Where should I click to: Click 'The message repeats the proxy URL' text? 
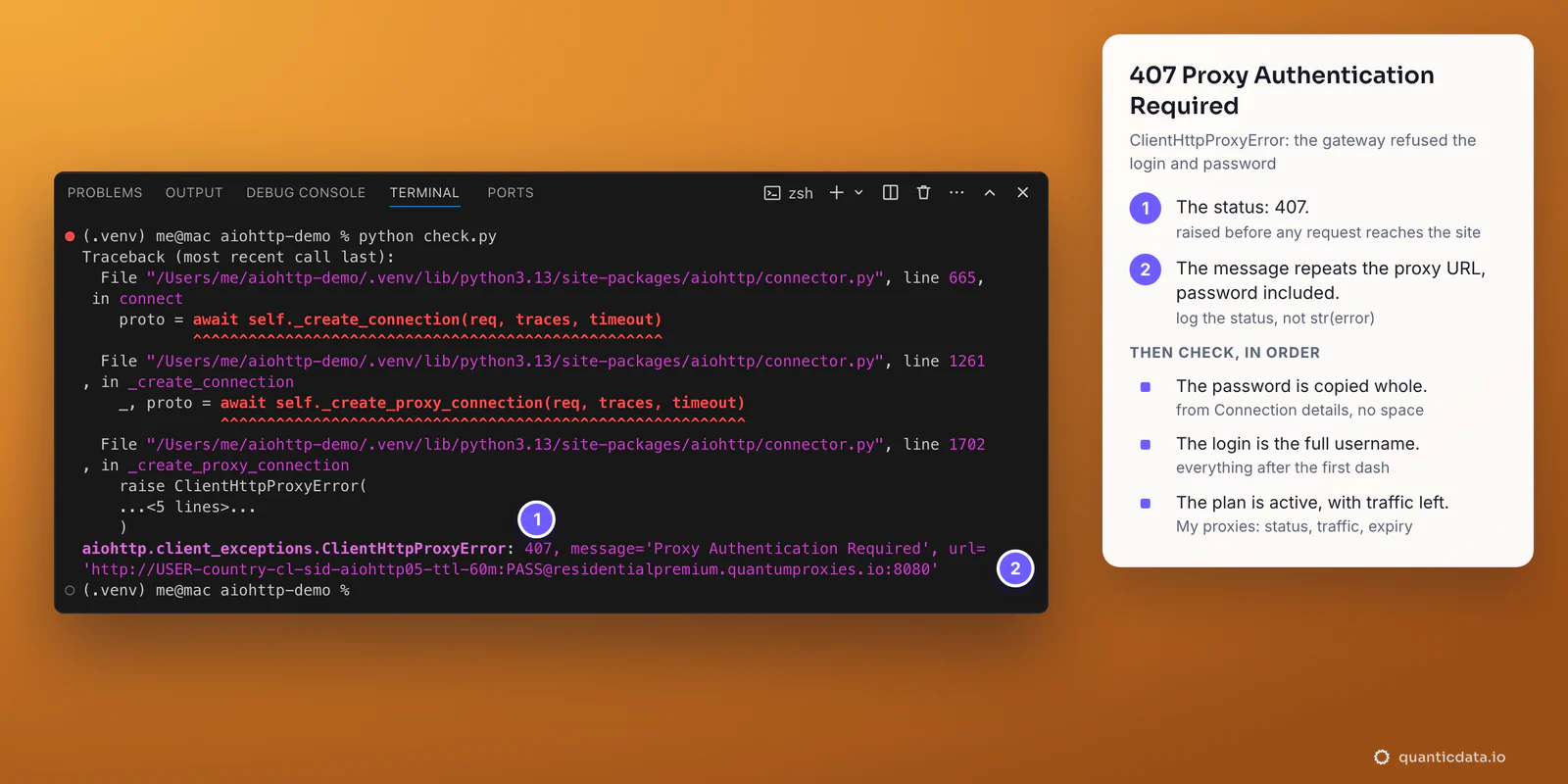1330,269
